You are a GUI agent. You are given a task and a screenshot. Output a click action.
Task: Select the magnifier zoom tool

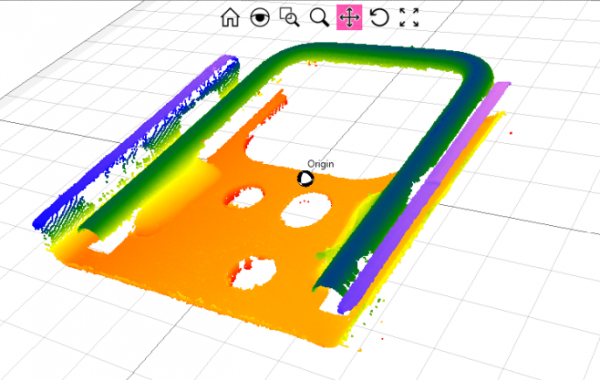tap(319, 18)
